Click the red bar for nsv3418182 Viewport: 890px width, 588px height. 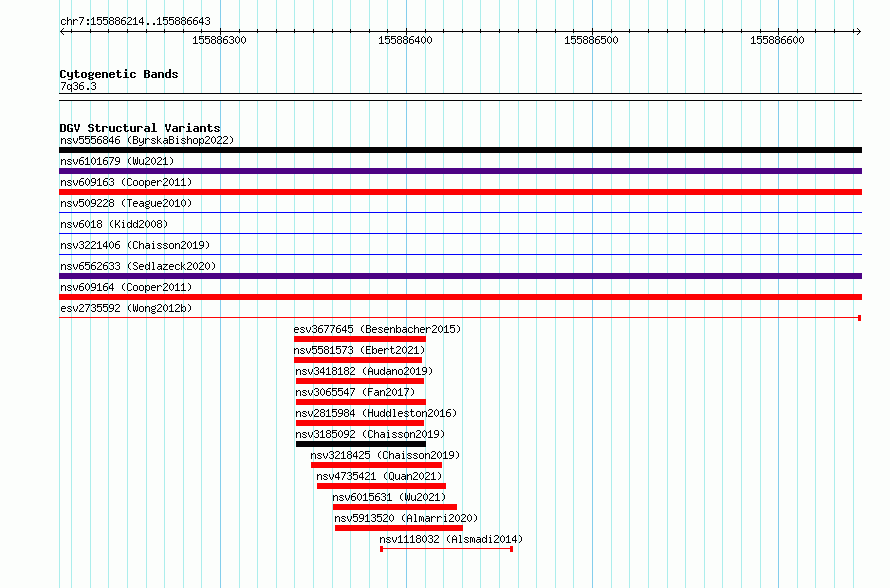click(x=360, y=381)
